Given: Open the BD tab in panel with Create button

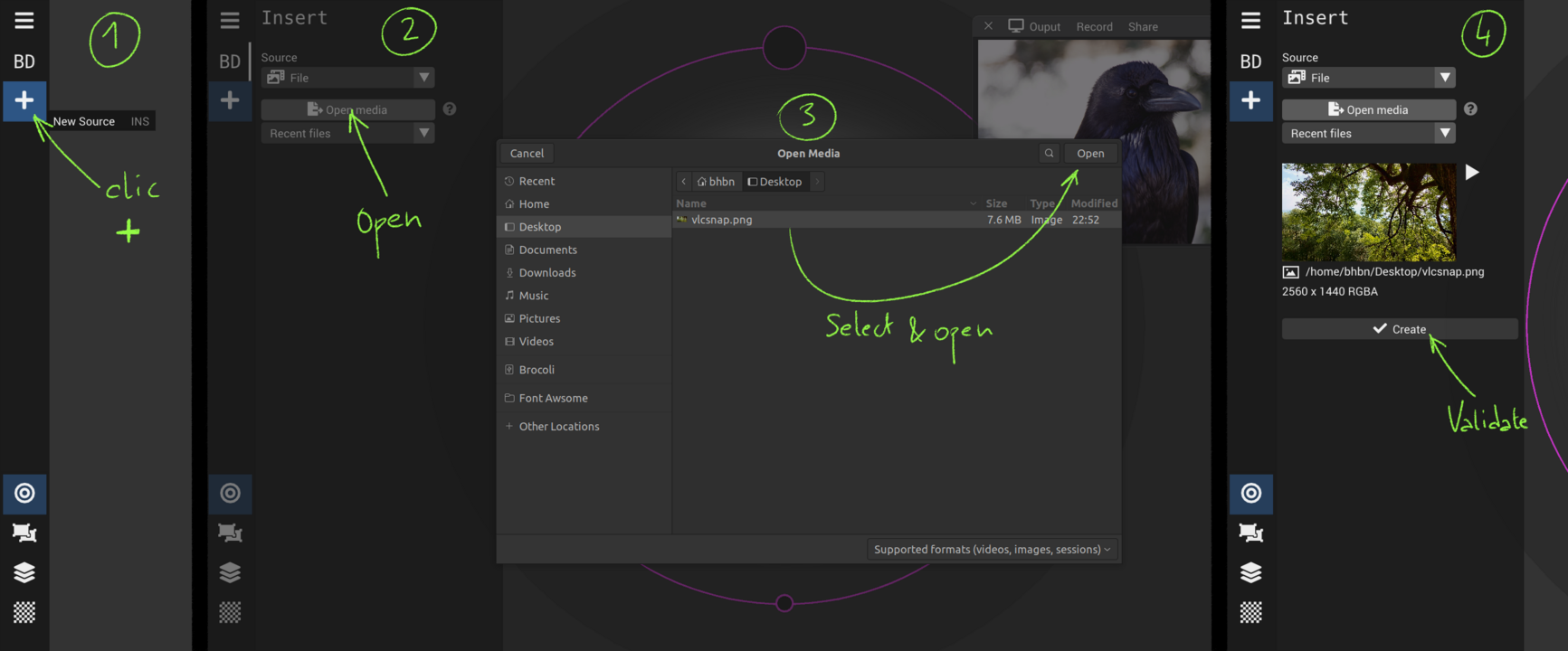Looking at the screenshot, I should 1250,61.
